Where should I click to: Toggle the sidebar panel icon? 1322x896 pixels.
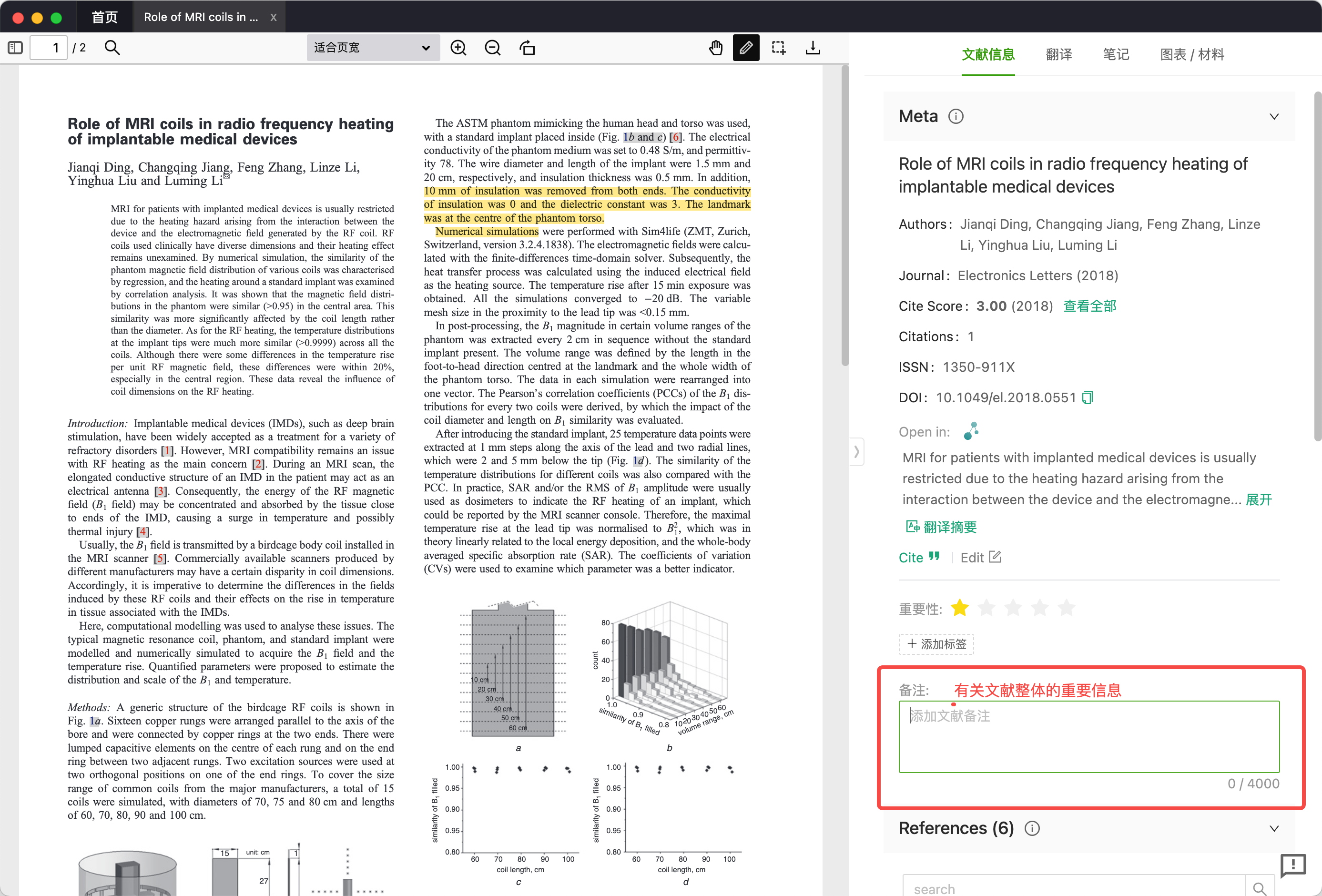[x=15, y=48]
